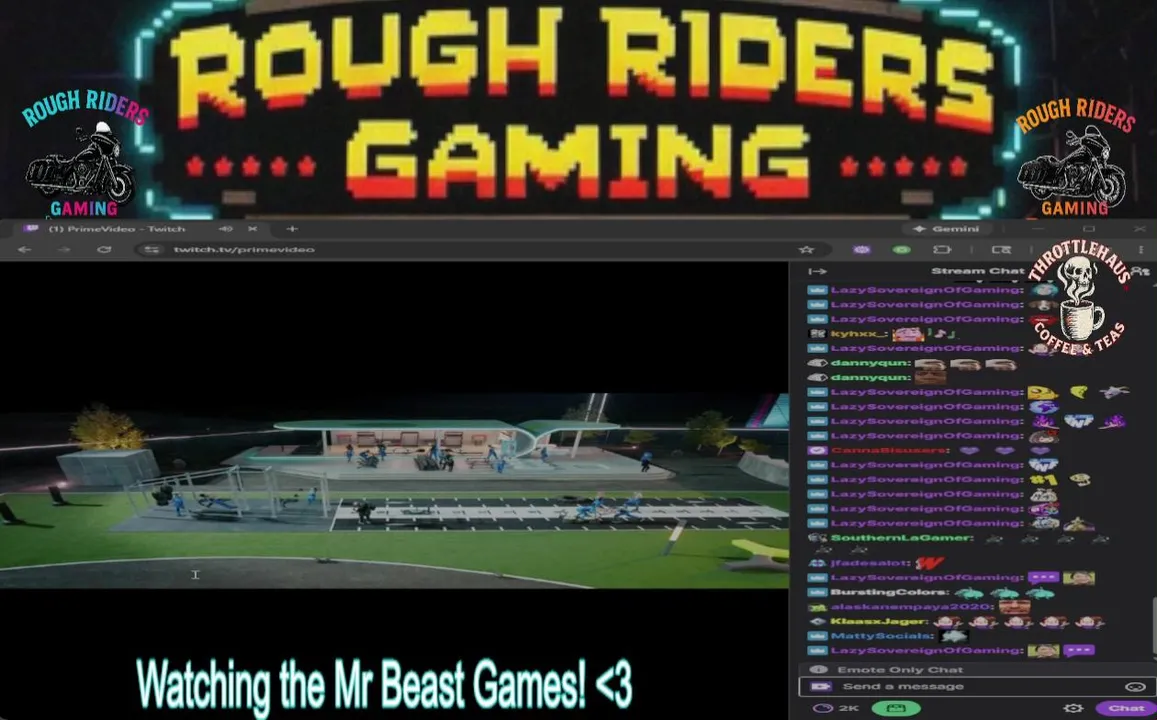1157x720 pixels.
Task: Open the channel points balance 2K
Action: click(x=838, y=708)
